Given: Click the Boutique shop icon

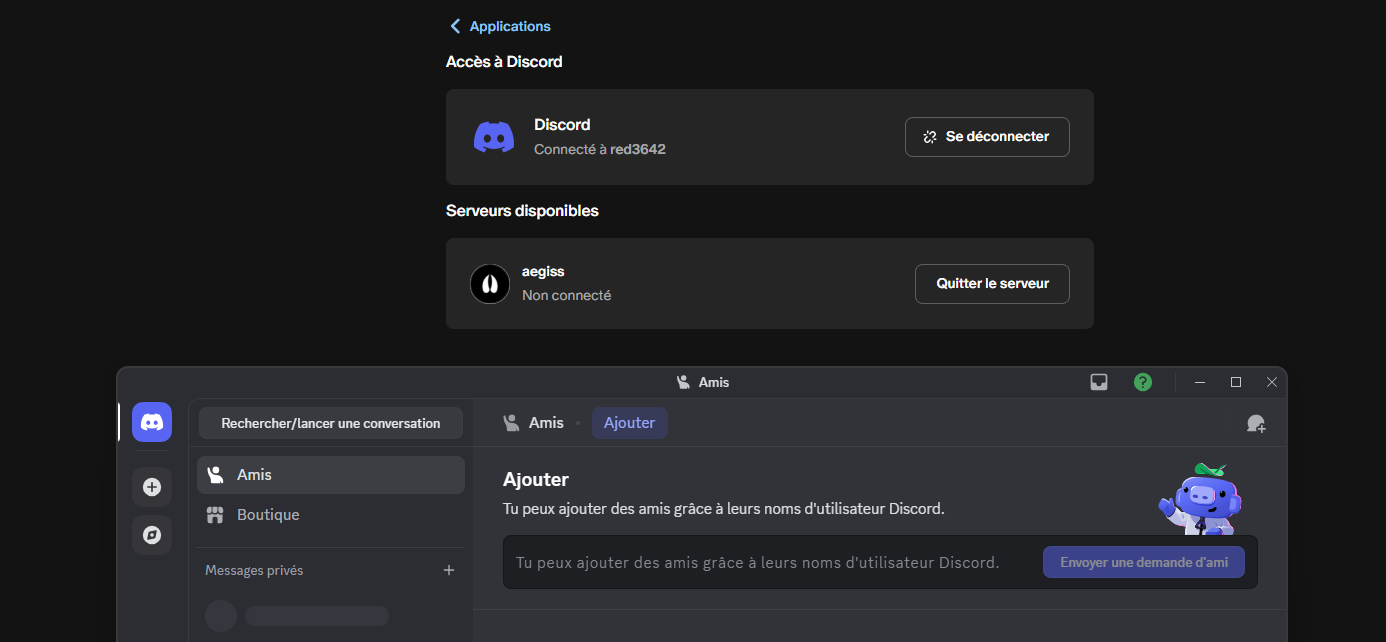Looking at the screenshot, I should (x=215, y=515).
